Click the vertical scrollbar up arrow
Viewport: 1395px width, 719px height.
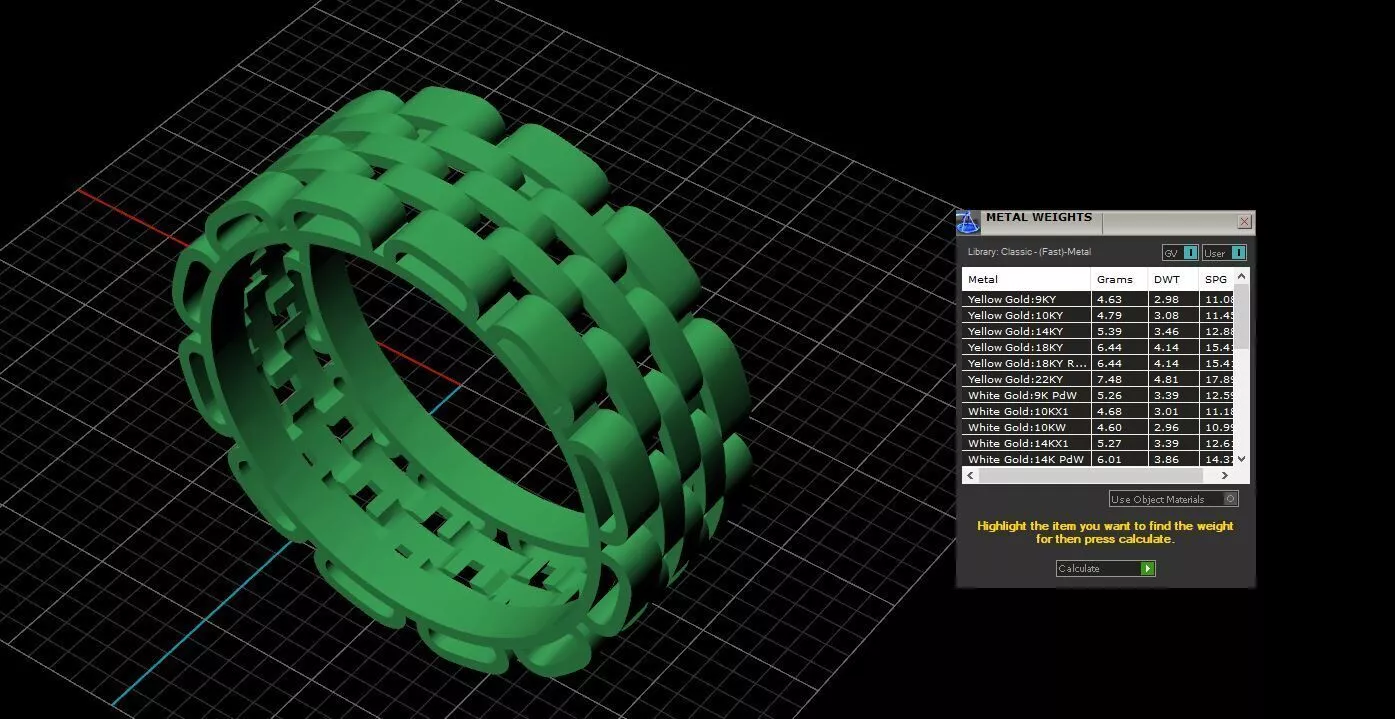point(1242,276)
